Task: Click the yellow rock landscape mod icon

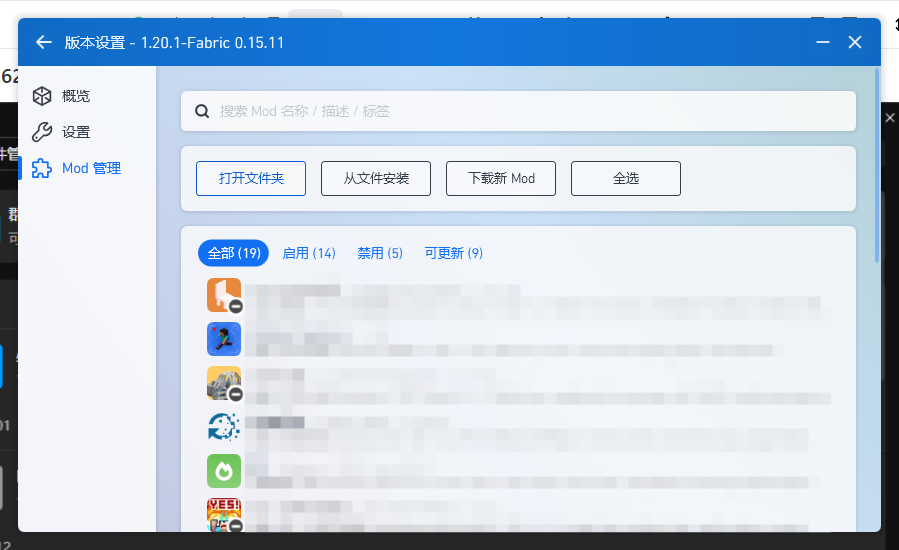Action: pos(224,383)
